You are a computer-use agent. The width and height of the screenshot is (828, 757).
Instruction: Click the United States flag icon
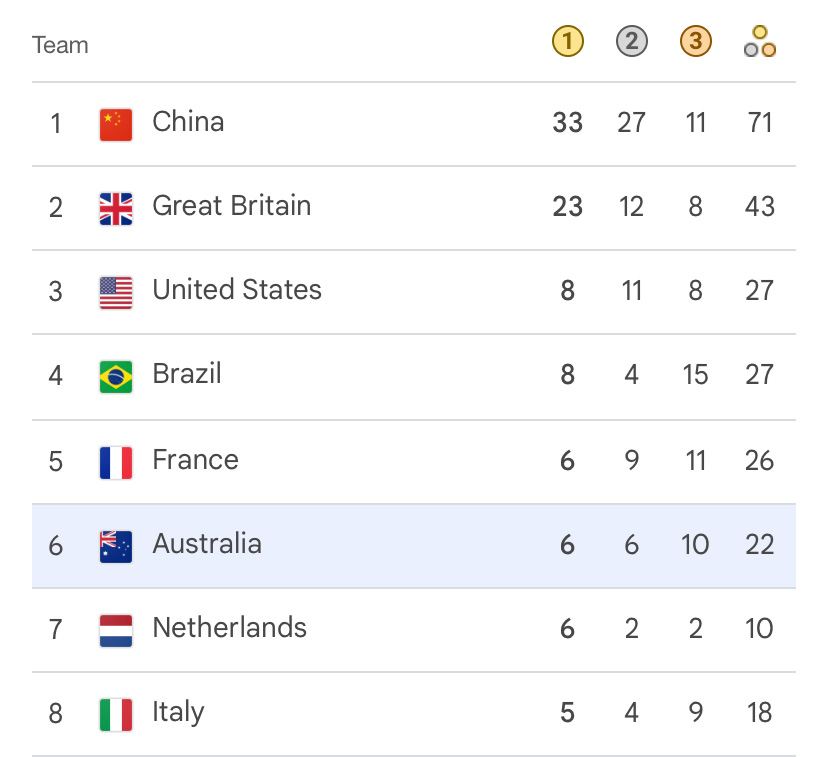point(116,293)
